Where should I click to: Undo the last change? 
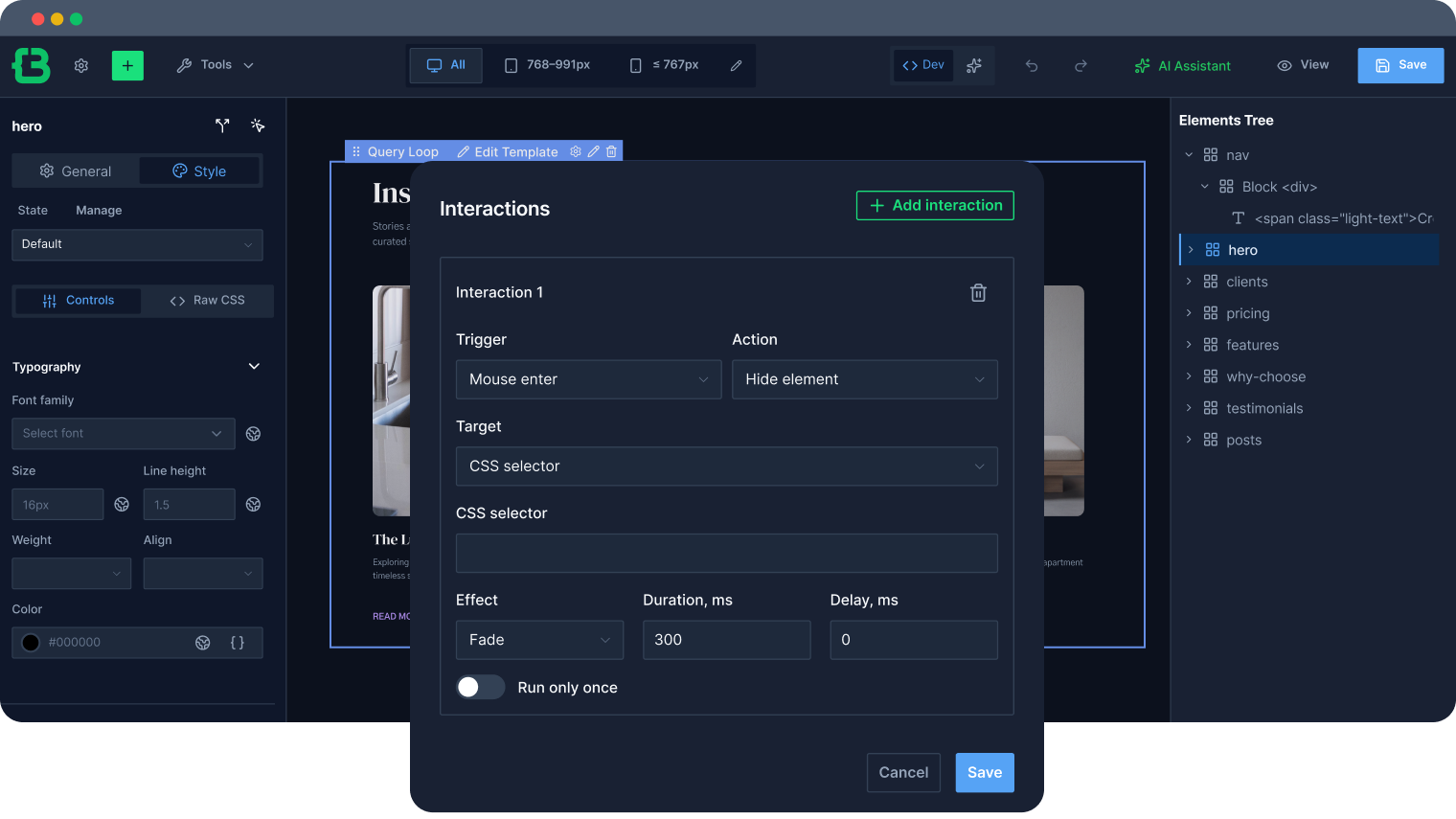1032,65
